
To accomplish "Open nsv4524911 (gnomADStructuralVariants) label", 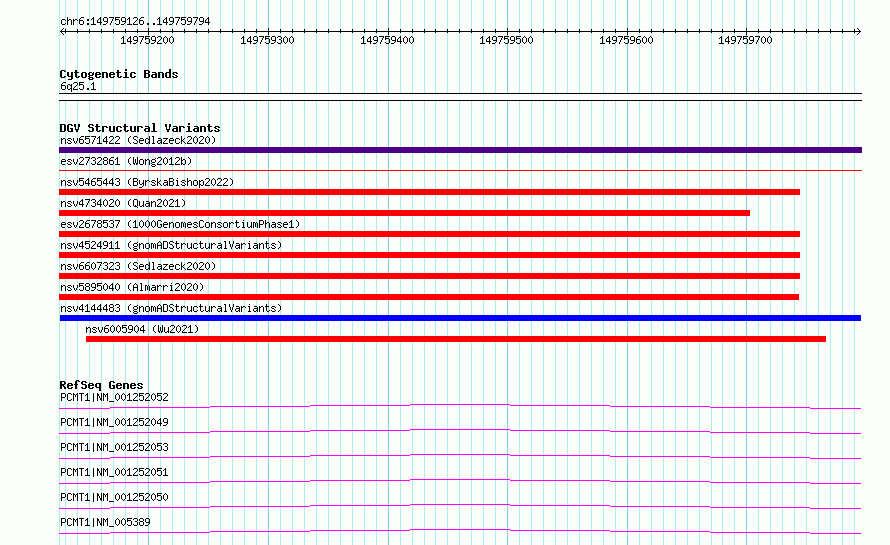I will (x=171, y=245).
